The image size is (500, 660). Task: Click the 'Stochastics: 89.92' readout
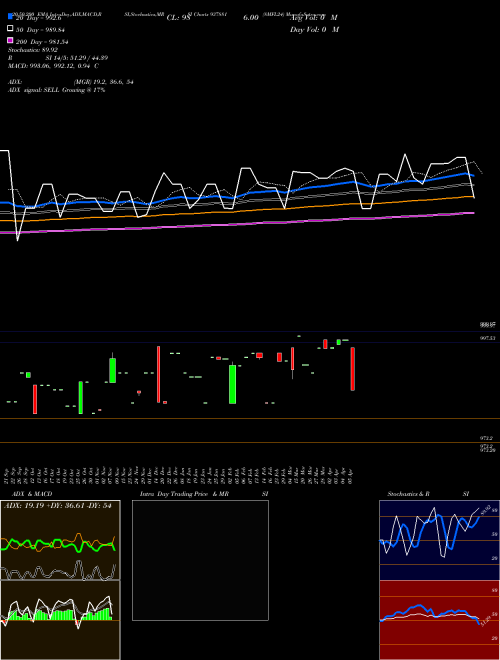pos(33,50)
